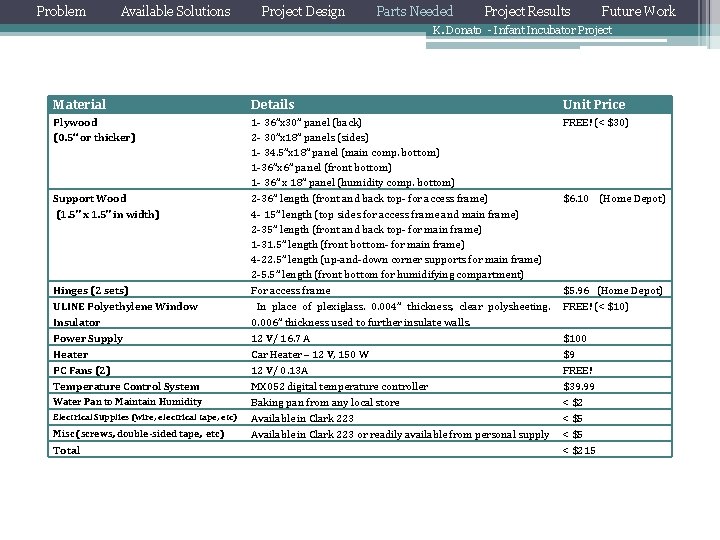Screen dimensions: 720x540
Task: Click the '4-22.5" length' corner supports line
Action: (x=396, y=260)
